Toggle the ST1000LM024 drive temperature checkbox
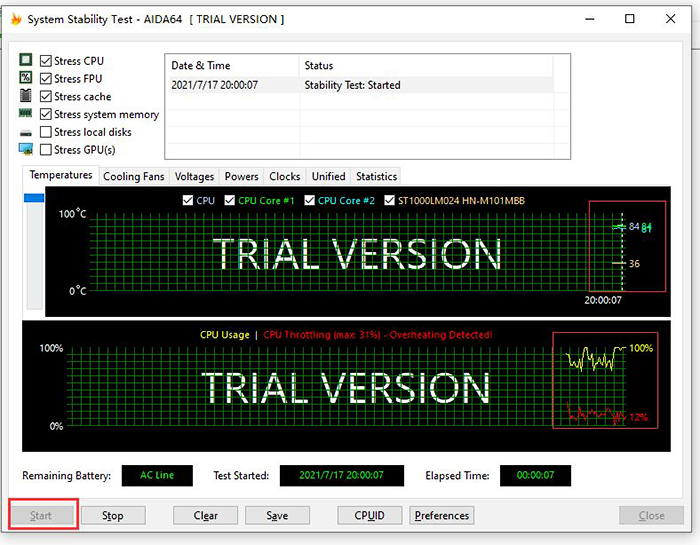The height and width of the screenshot is (545, 700). pos(389,200)
